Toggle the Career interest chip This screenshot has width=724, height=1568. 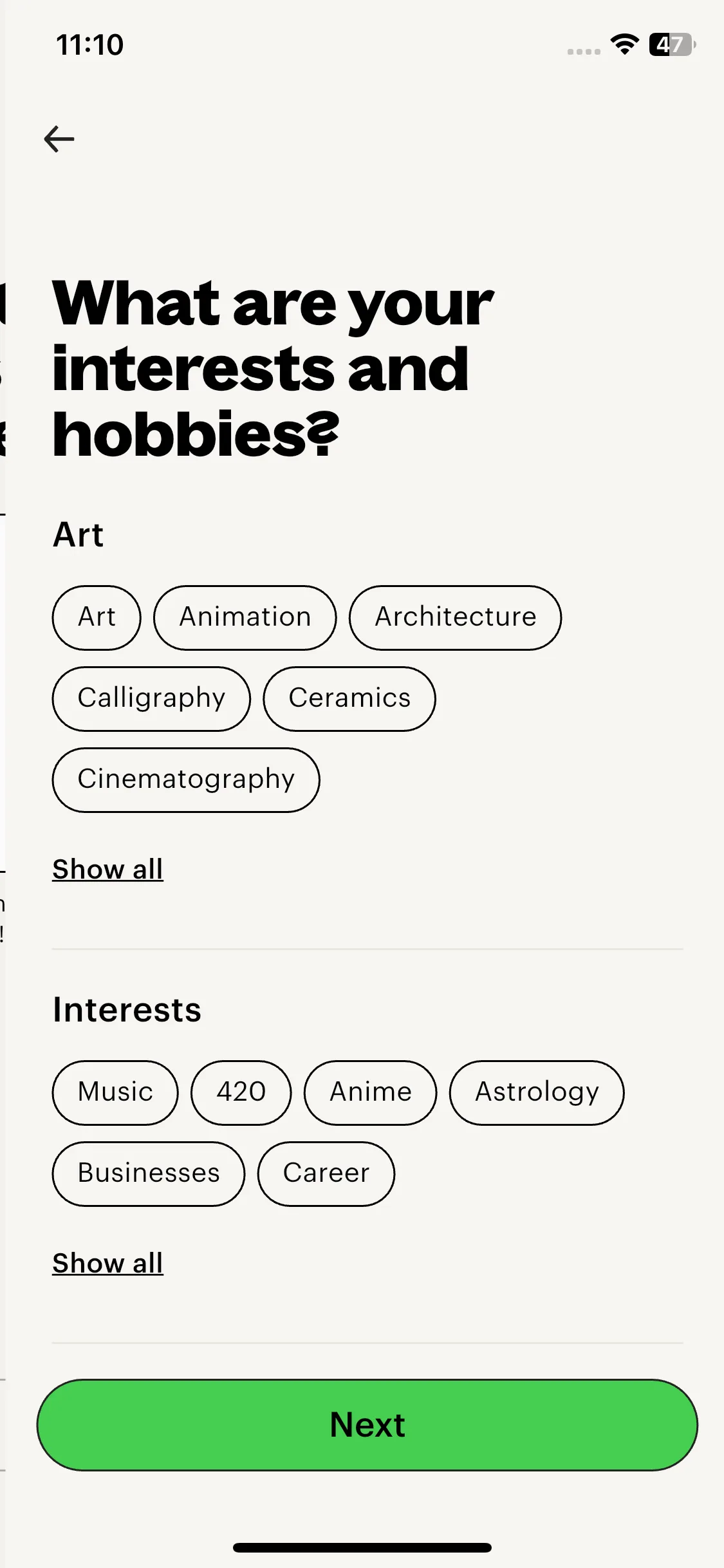[326, 1173]
